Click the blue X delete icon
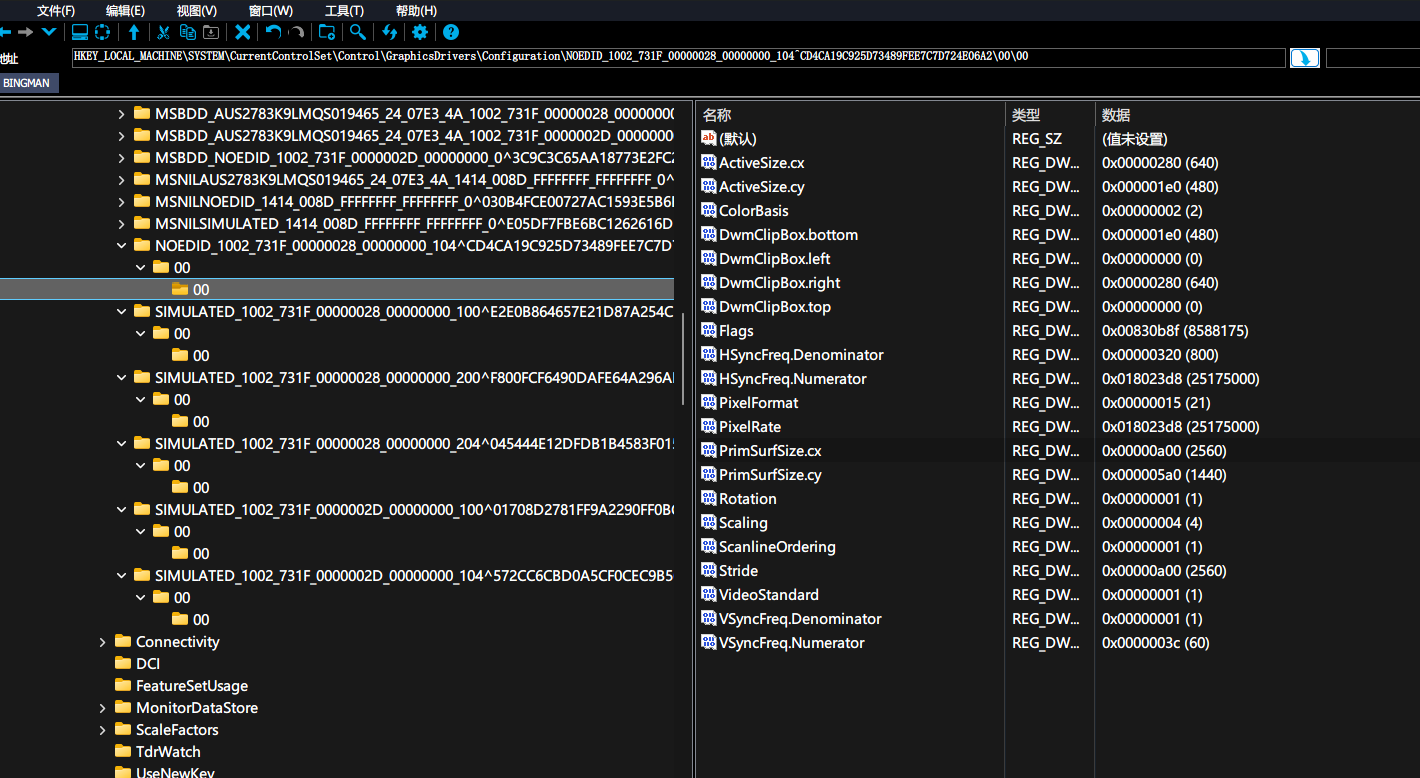Screen dimensions: 1420x778 pos(242,33)
